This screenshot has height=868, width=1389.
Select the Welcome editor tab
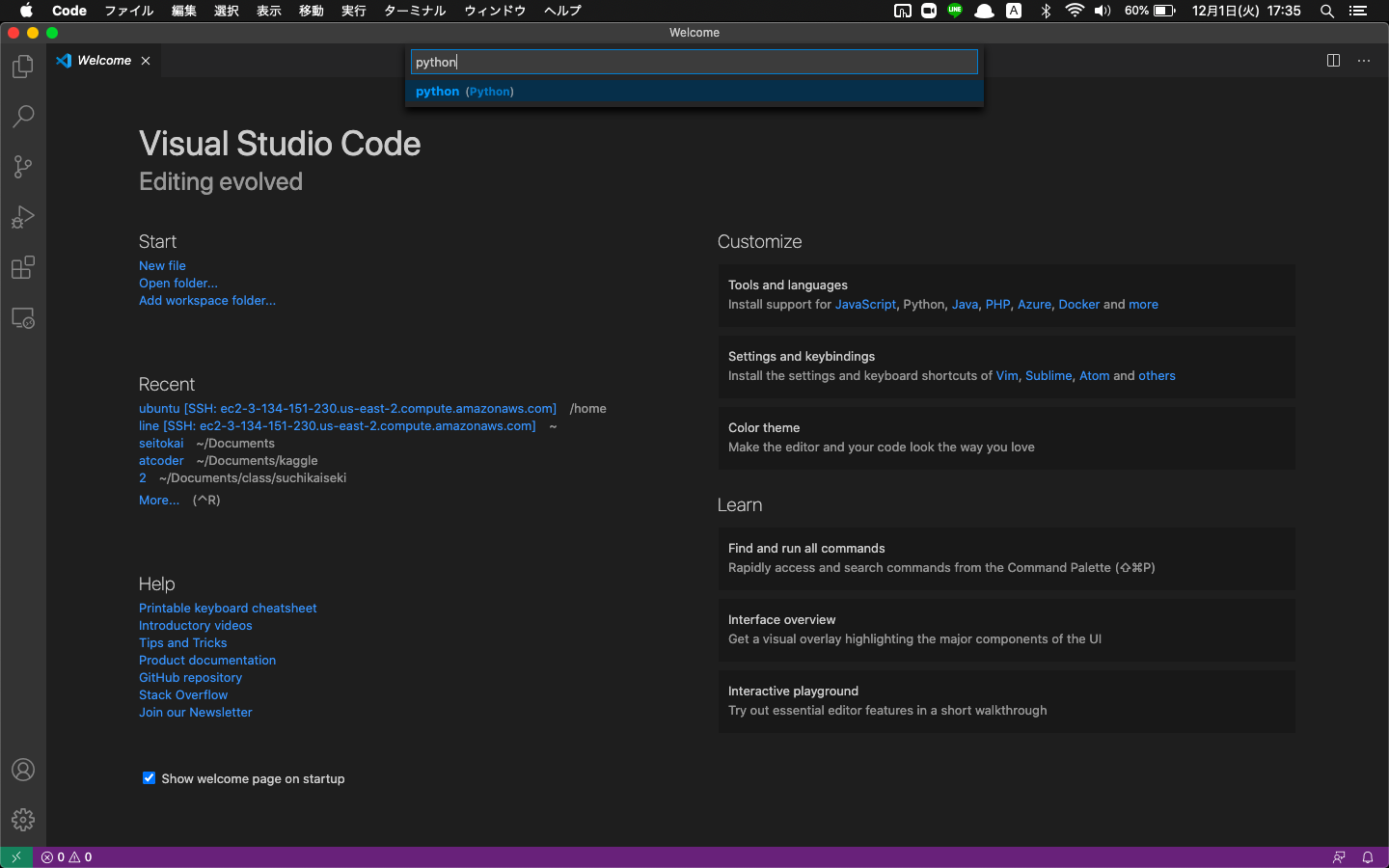[x=104, y=61]
